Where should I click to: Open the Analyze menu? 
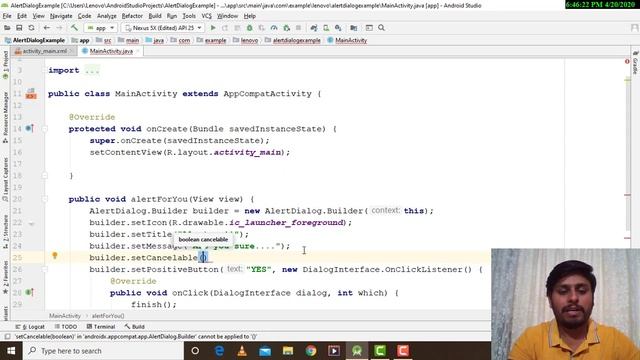tap(107, 16)
